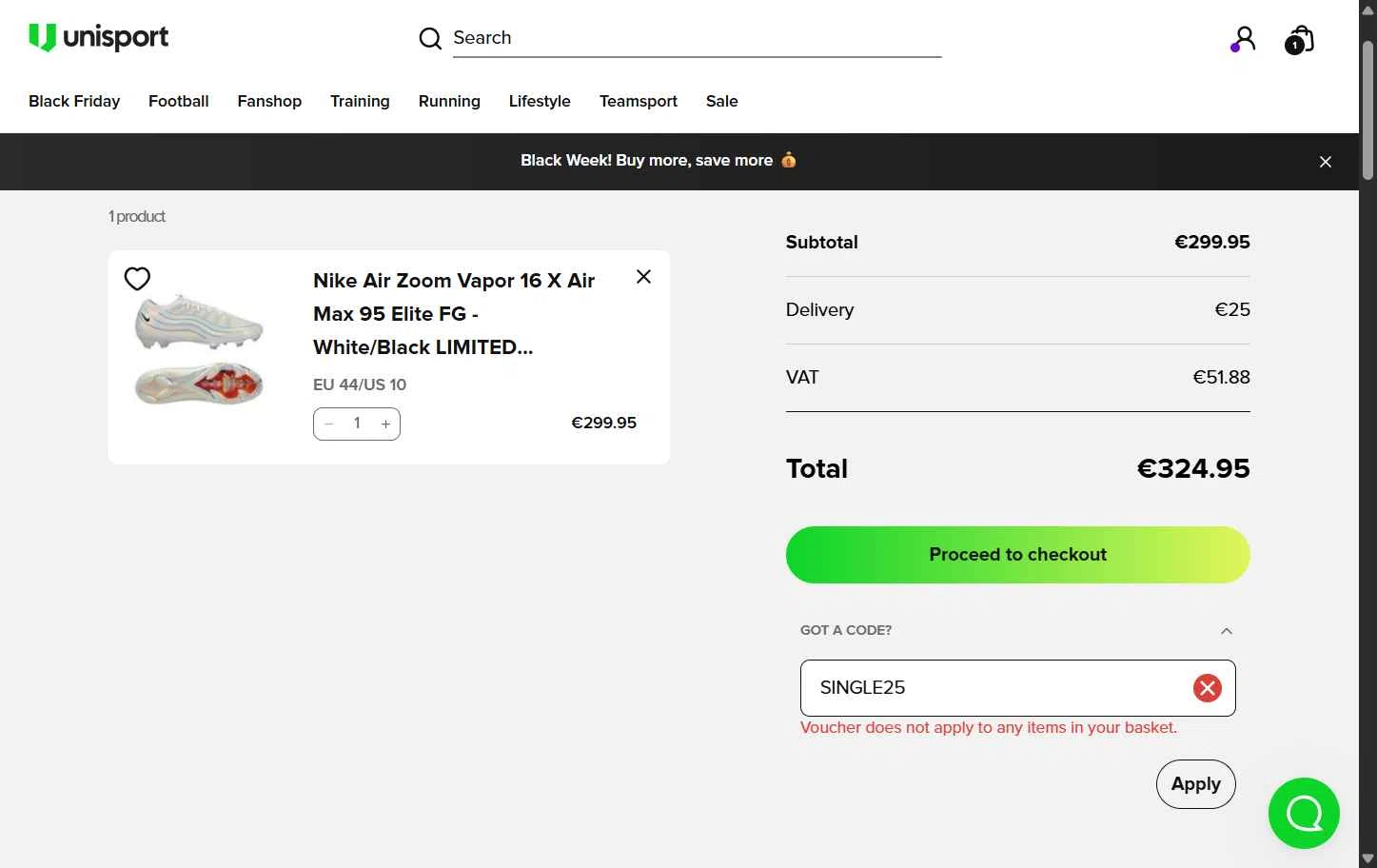Open the Black Friday menu
This screenshot has width=1377, height=868.
pyautogui.click(x=74, y=101)
